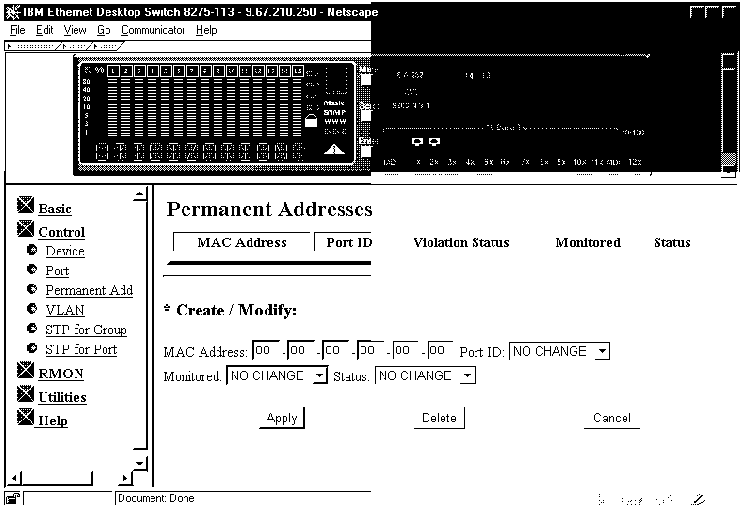Open the STP for Group link

85,330
